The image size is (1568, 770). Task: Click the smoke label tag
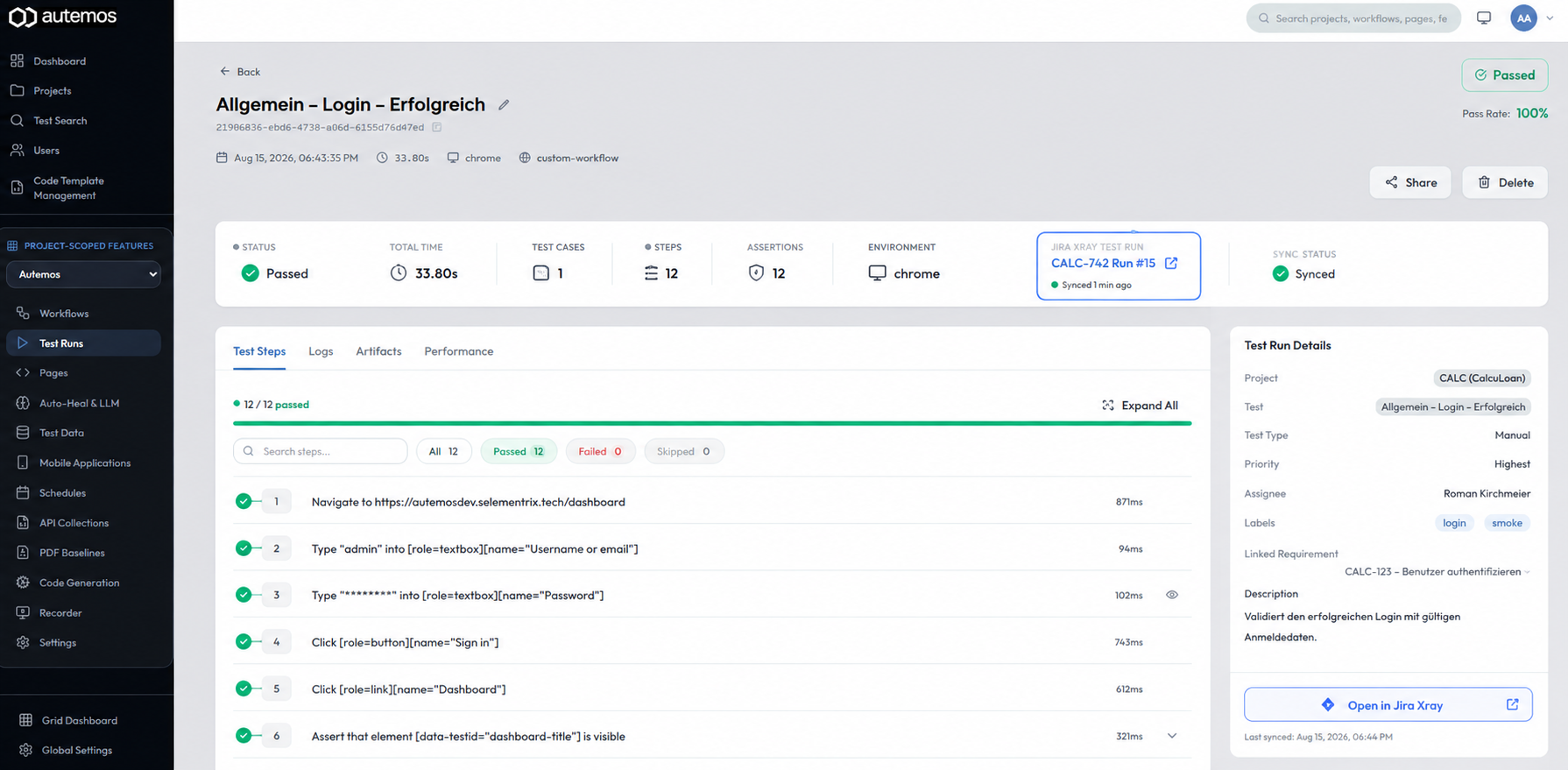tap(1507, 523)
